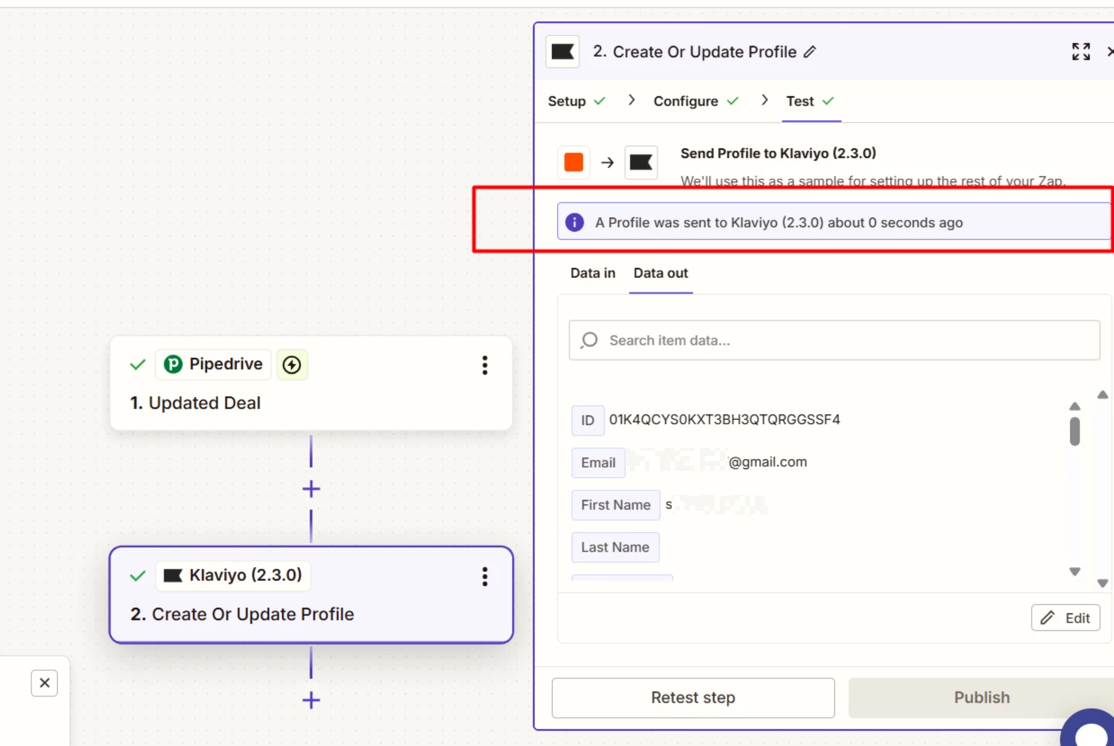
Task: Switch to the Data in tab
Action: coord(592,273)
